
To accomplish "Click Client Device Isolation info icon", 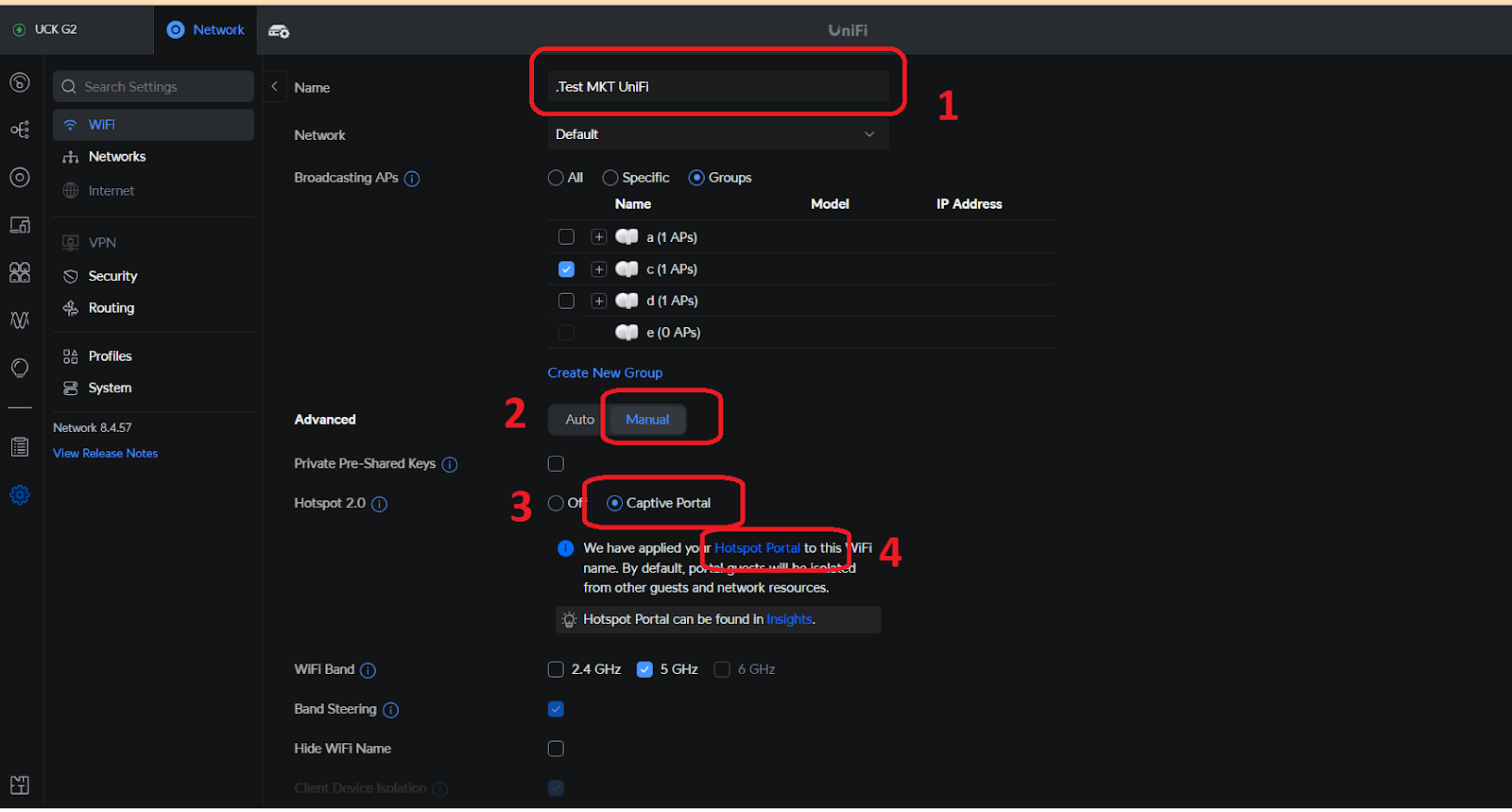I will (439, 788).
